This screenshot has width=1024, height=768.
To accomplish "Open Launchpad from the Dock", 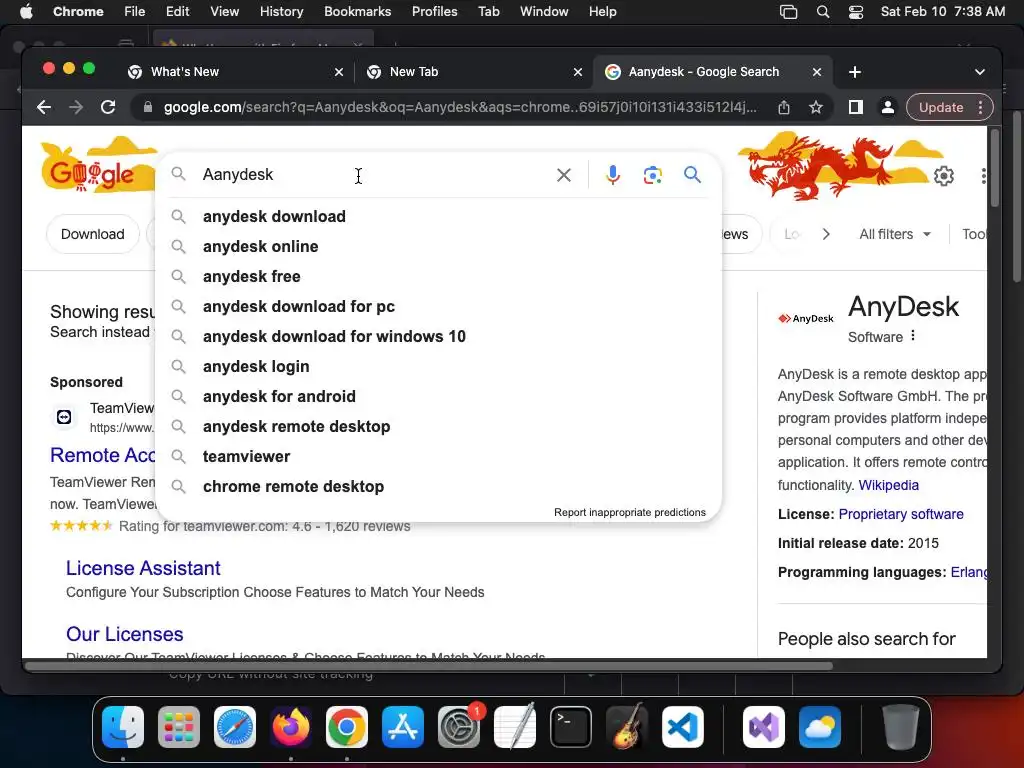I will [179, 727].
